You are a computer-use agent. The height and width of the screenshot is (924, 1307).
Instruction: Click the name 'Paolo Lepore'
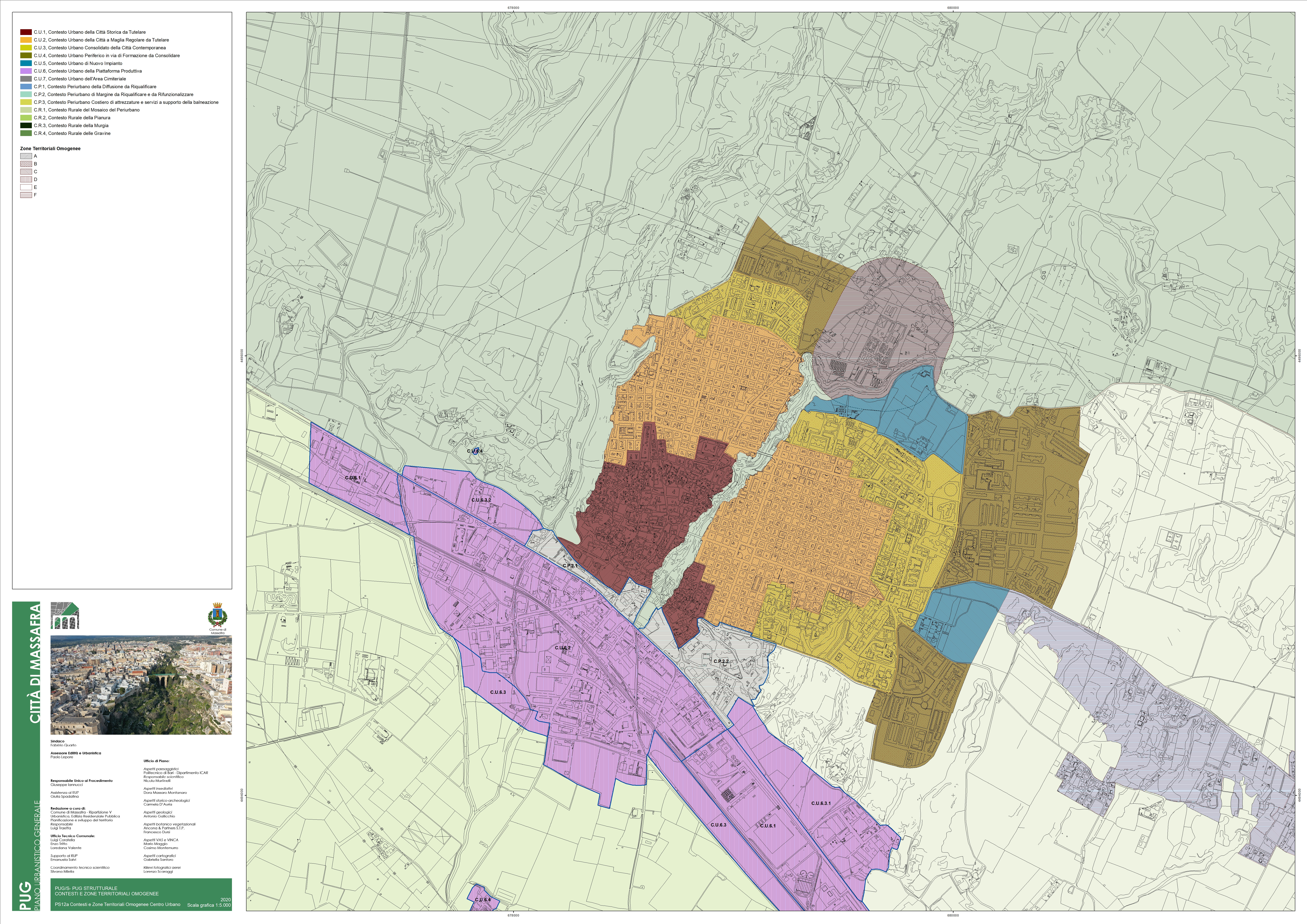pos(62,757)
